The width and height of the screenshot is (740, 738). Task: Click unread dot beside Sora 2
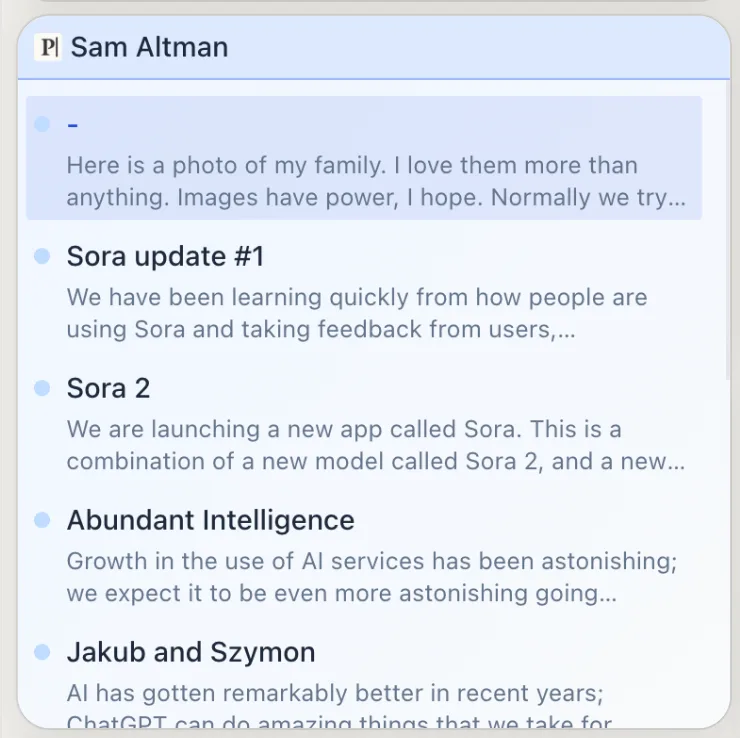tap(42, 388)
